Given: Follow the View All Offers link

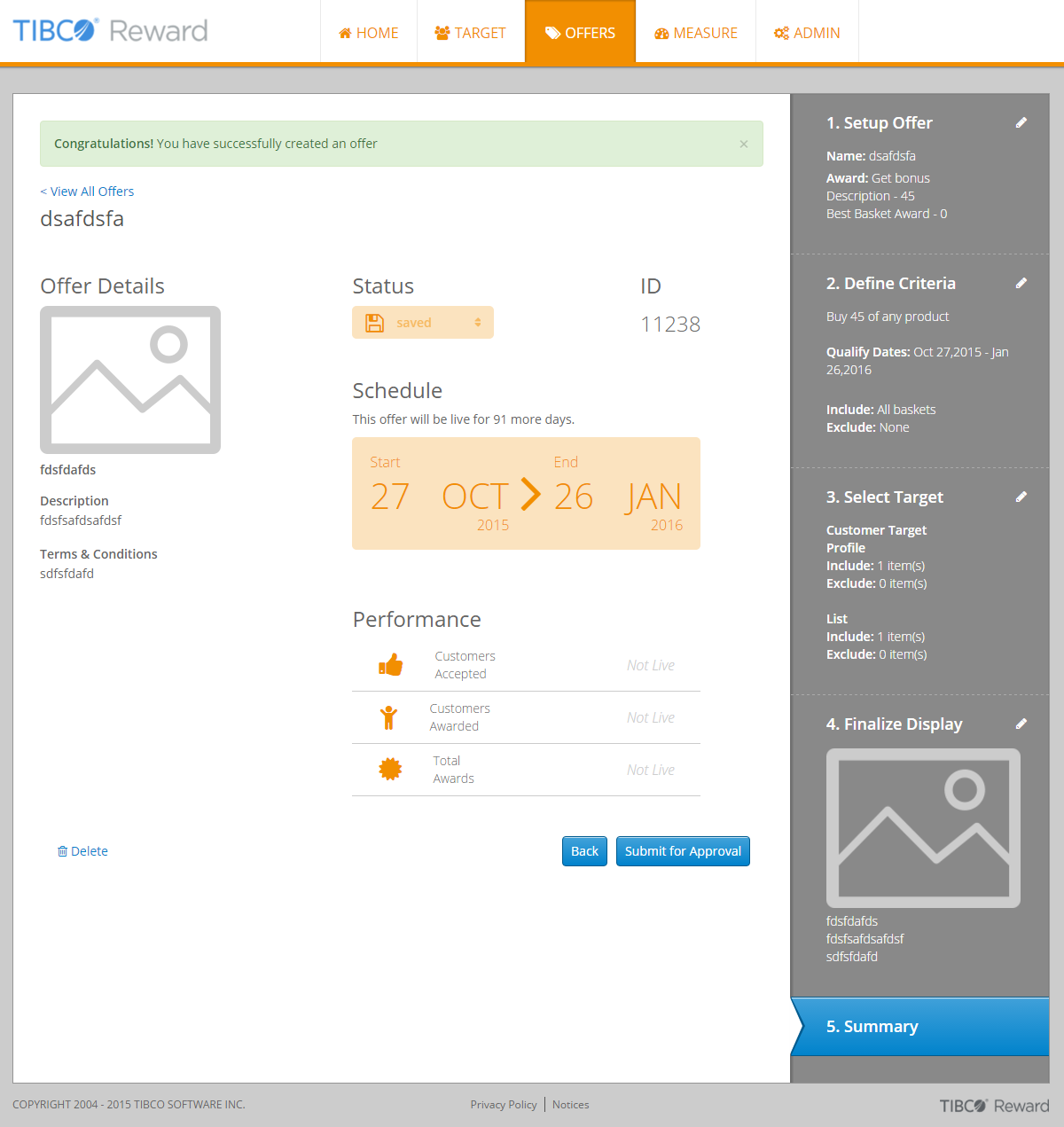Looking at the screenshot, I should [87, 192].
